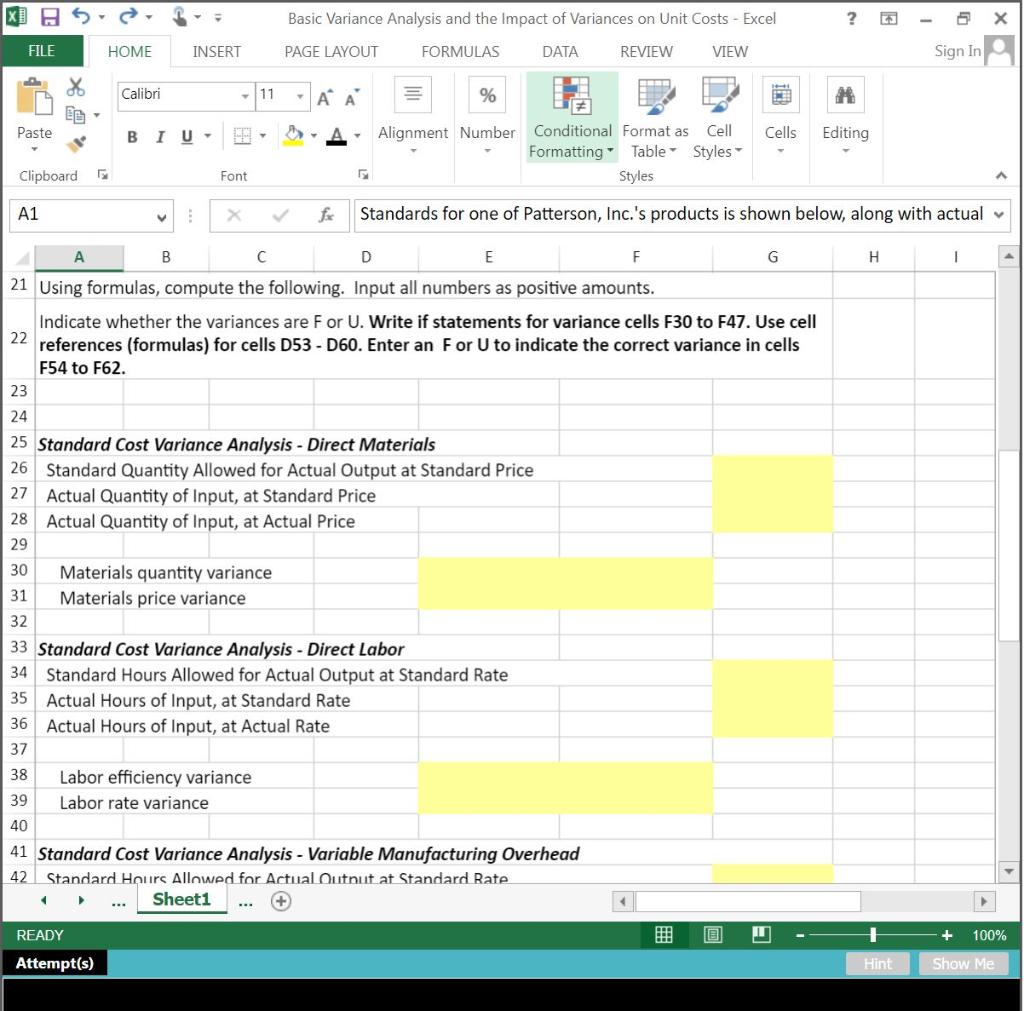Screen dimensions: 1024x1011
Task: Open Conditional Formatting options
Action: click(x=571, y=117)
